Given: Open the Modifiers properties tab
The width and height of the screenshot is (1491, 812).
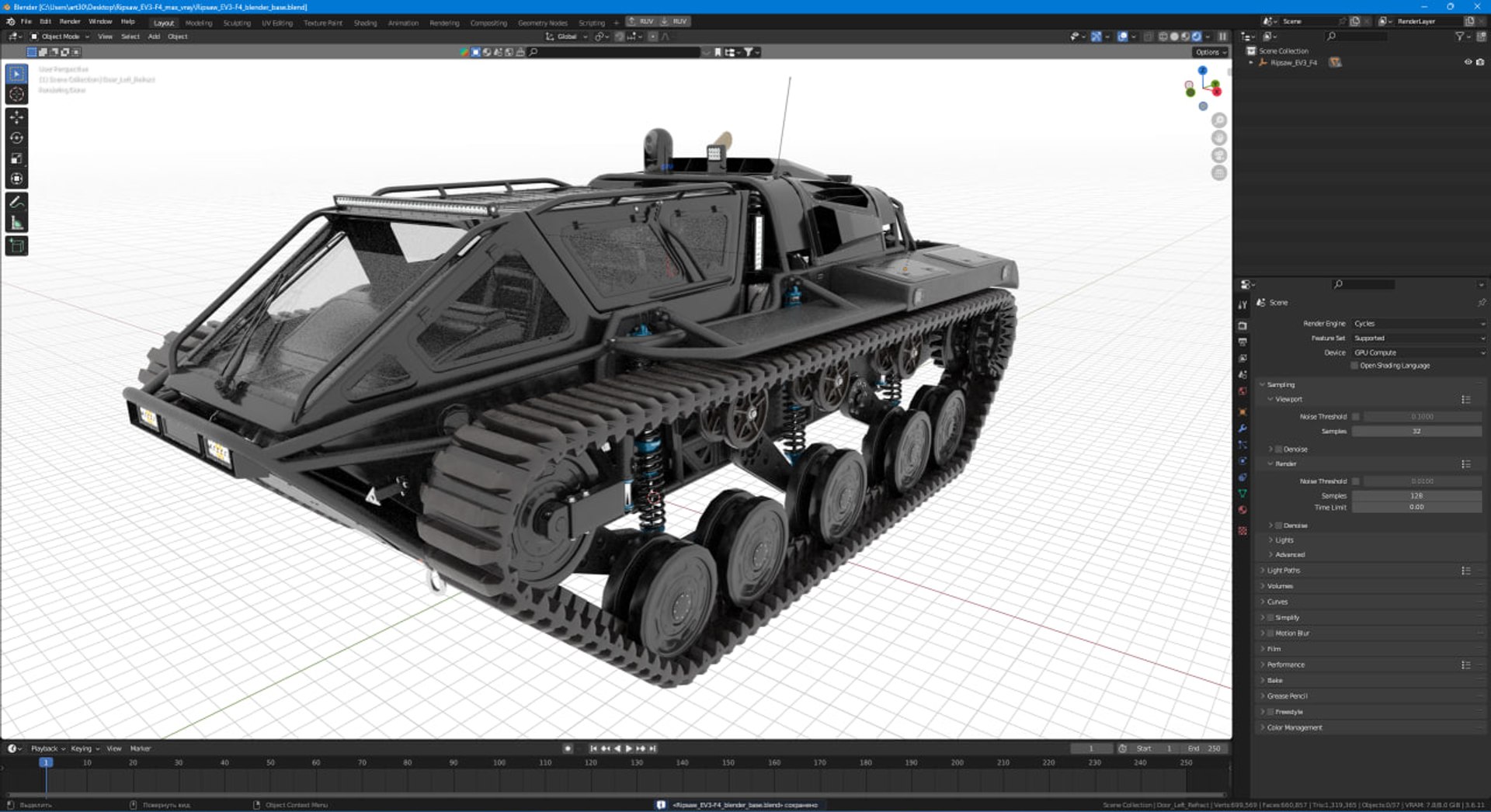Looking at the screenshot, I should tap(1242, 429).
